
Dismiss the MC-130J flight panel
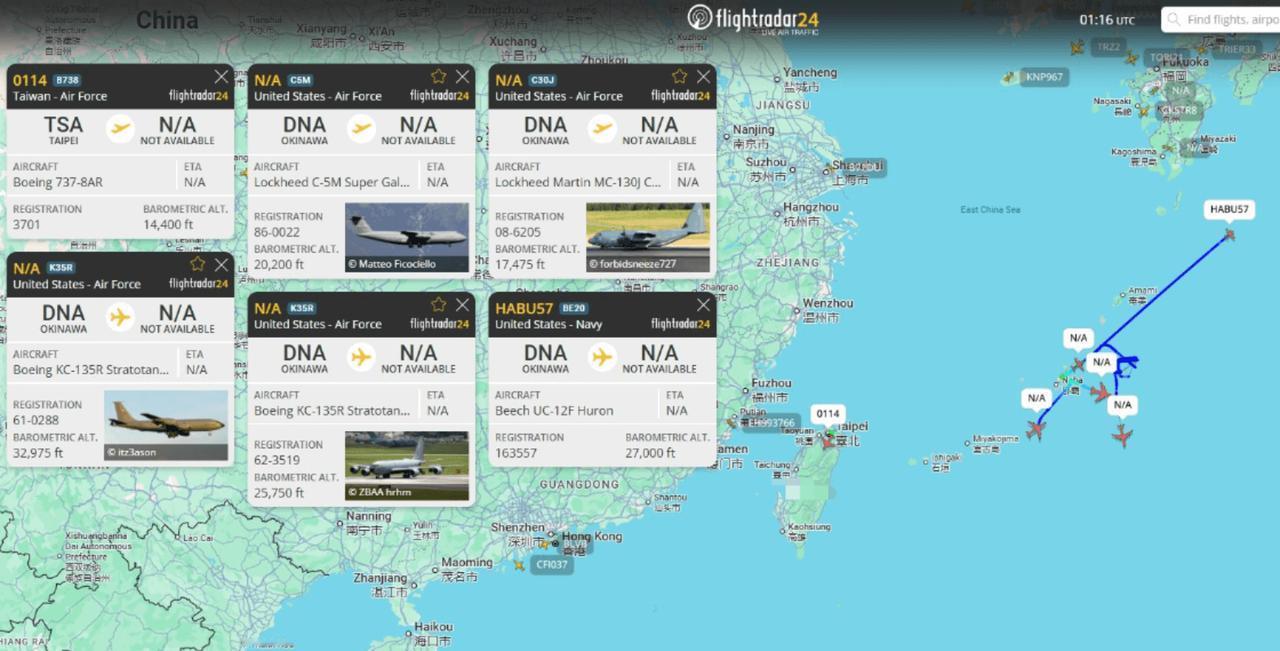click(x=703, y=76)
